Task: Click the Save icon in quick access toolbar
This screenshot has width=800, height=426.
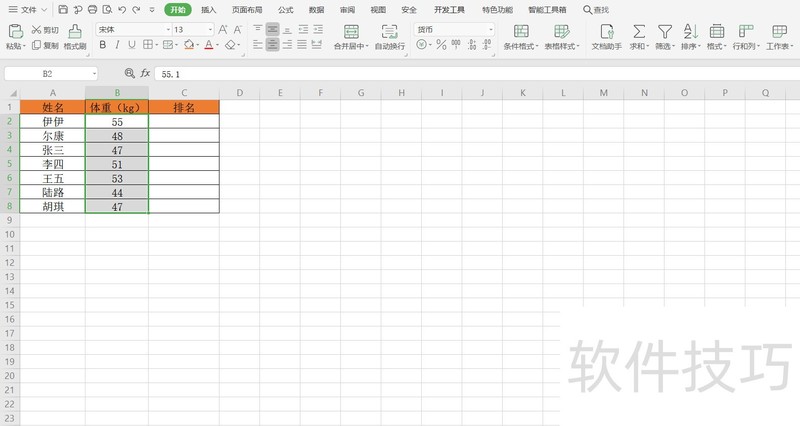Action: click(x=63, y=9)
